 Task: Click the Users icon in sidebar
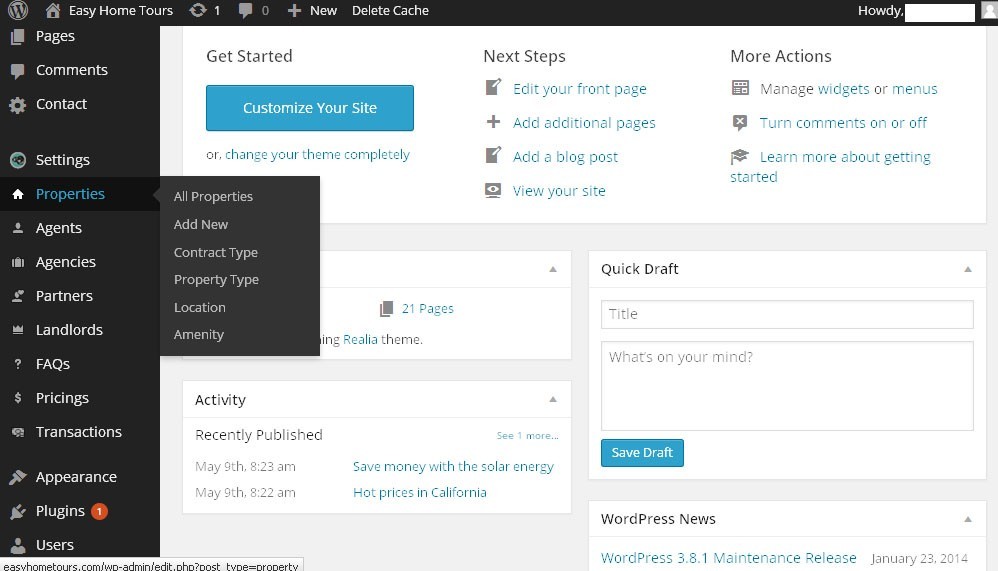click(x=18, y=546)
